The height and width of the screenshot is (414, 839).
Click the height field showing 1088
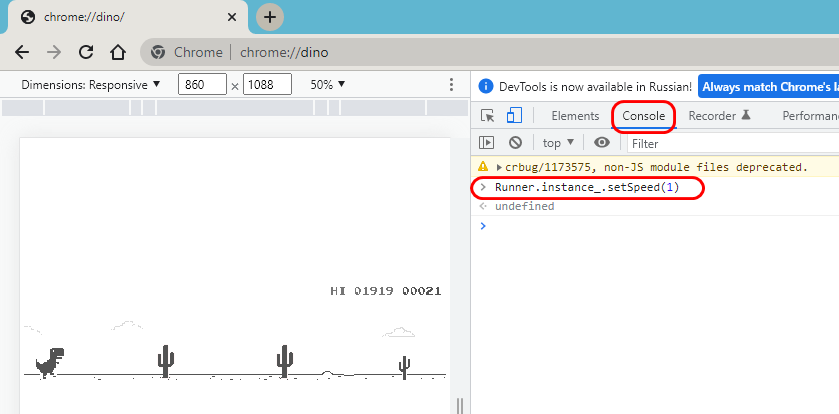click(x=267, y=85)
